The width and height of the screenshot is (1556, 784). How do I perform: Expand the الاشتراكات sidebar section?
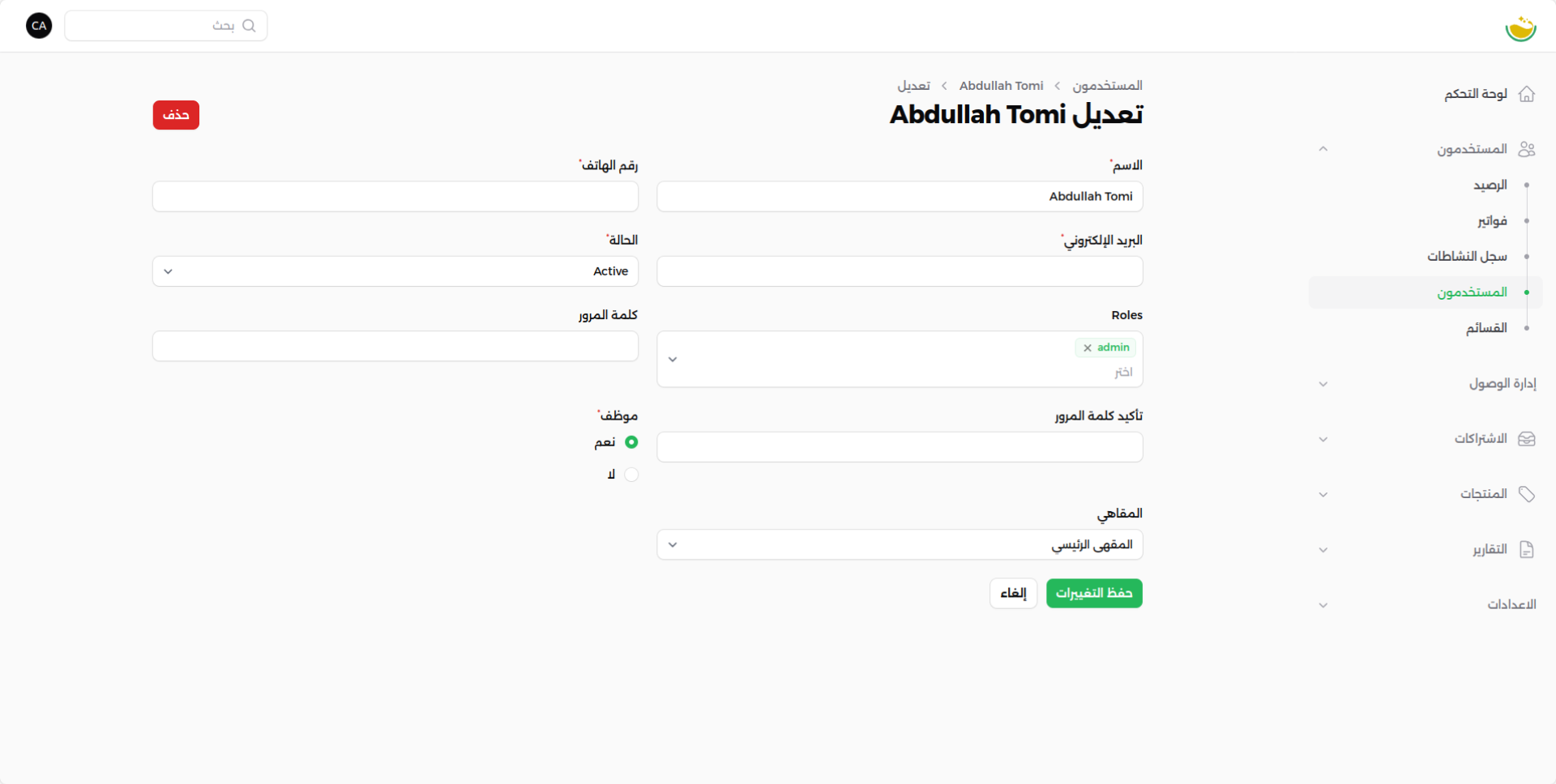coord(1323,439)
